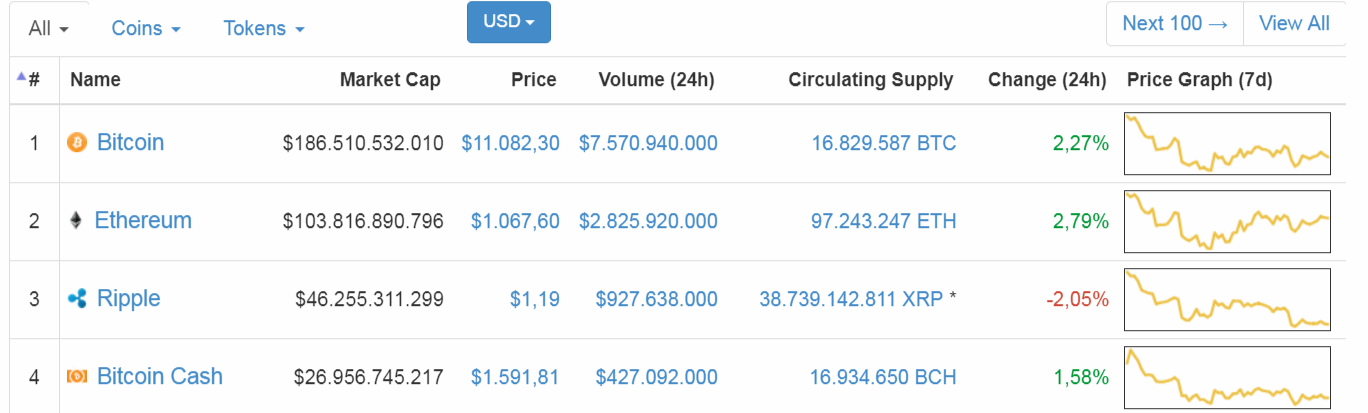Click Bitcoin price $11.082,30 link
This screenshot has width=1368, height=413.
(x=510, y=143)
